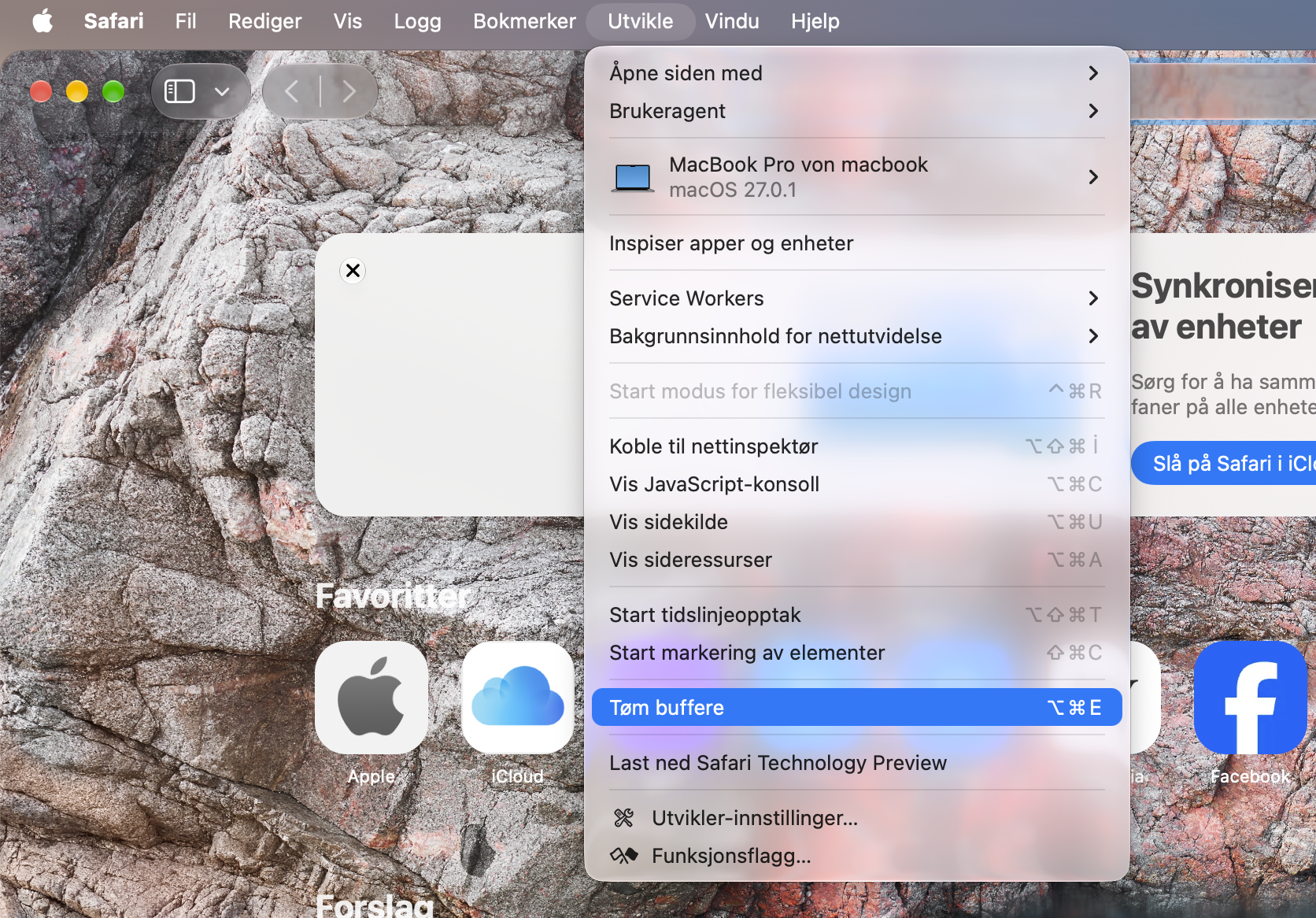Toggle the Safari sidebar icon
Viewport: 1316px width, 918px height.
tap(179, 91)
